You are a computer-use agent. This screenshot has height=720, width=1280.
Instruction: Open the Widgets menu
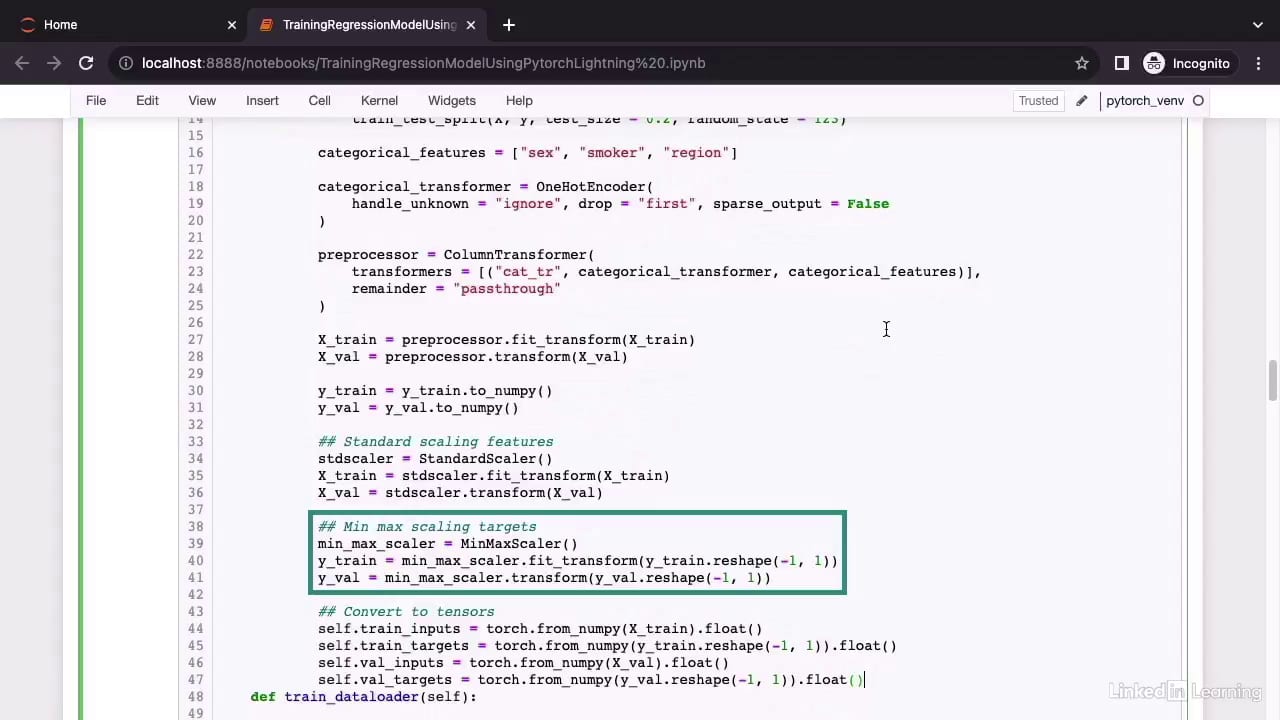click(451, 100)
